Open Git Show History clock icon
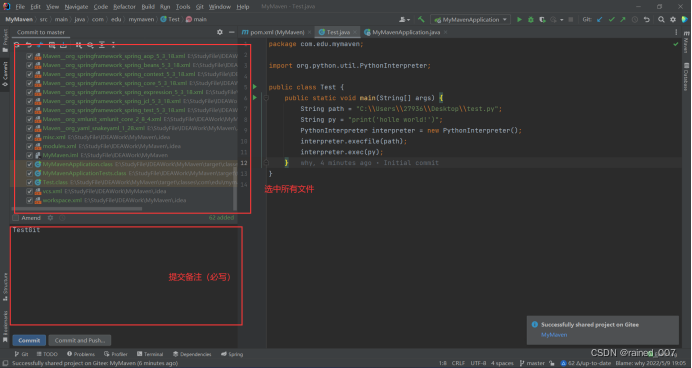Image resolution: width=692 pixels, height=368 pixels. (x=635, y=19)
